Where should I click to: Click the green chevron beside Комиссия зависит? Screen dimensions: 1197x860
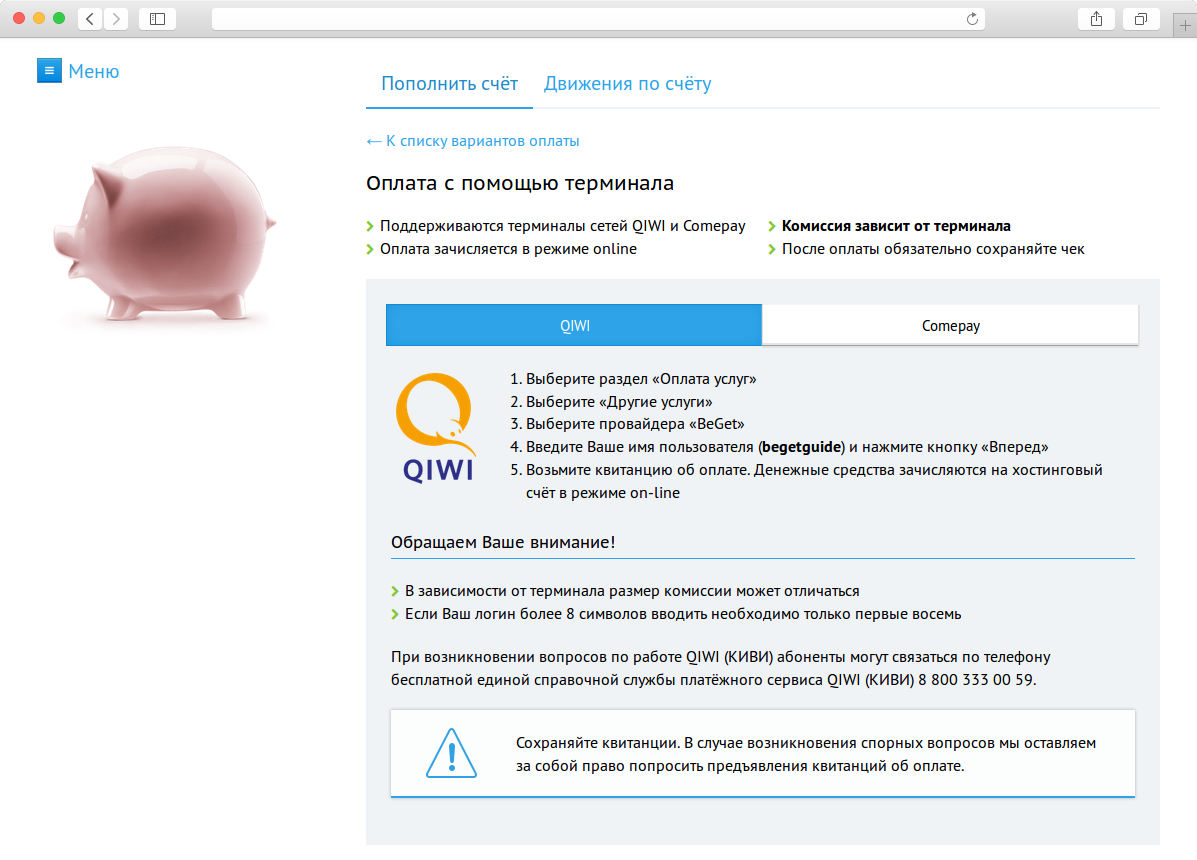click(772, 227)
